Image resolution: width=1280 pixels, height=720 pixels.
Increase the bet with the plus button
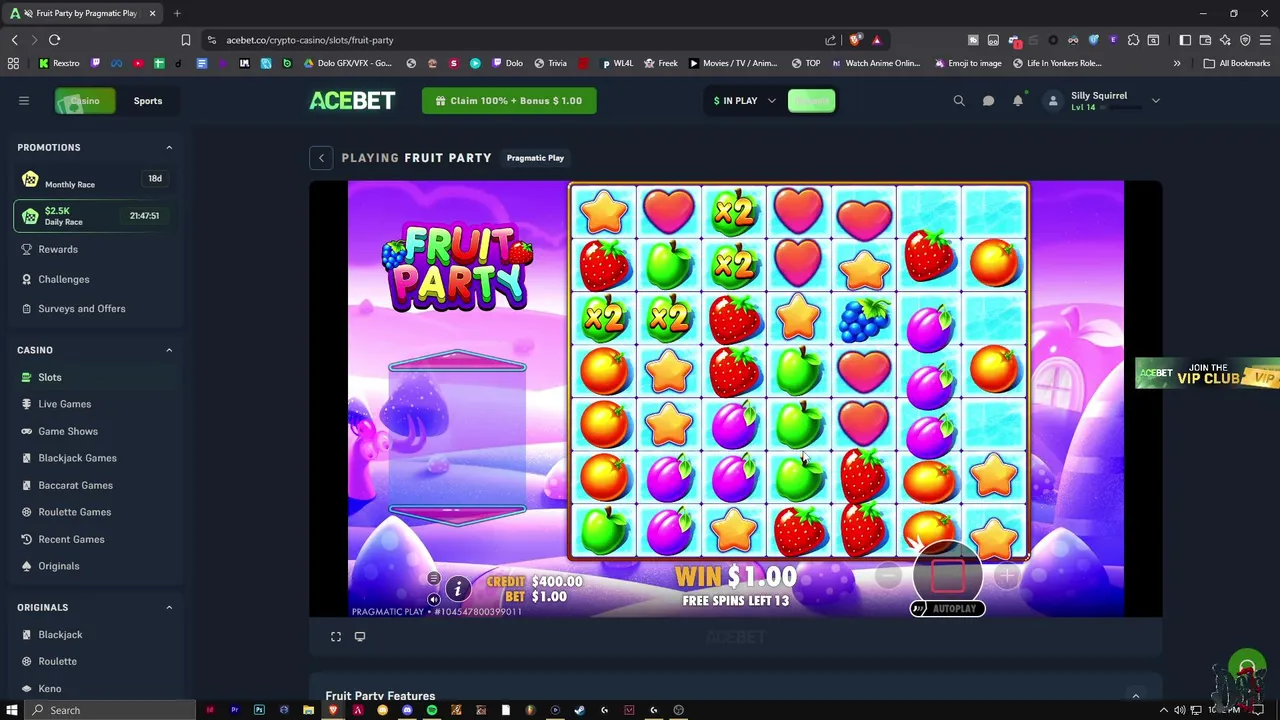click(x=1007, y=575)
